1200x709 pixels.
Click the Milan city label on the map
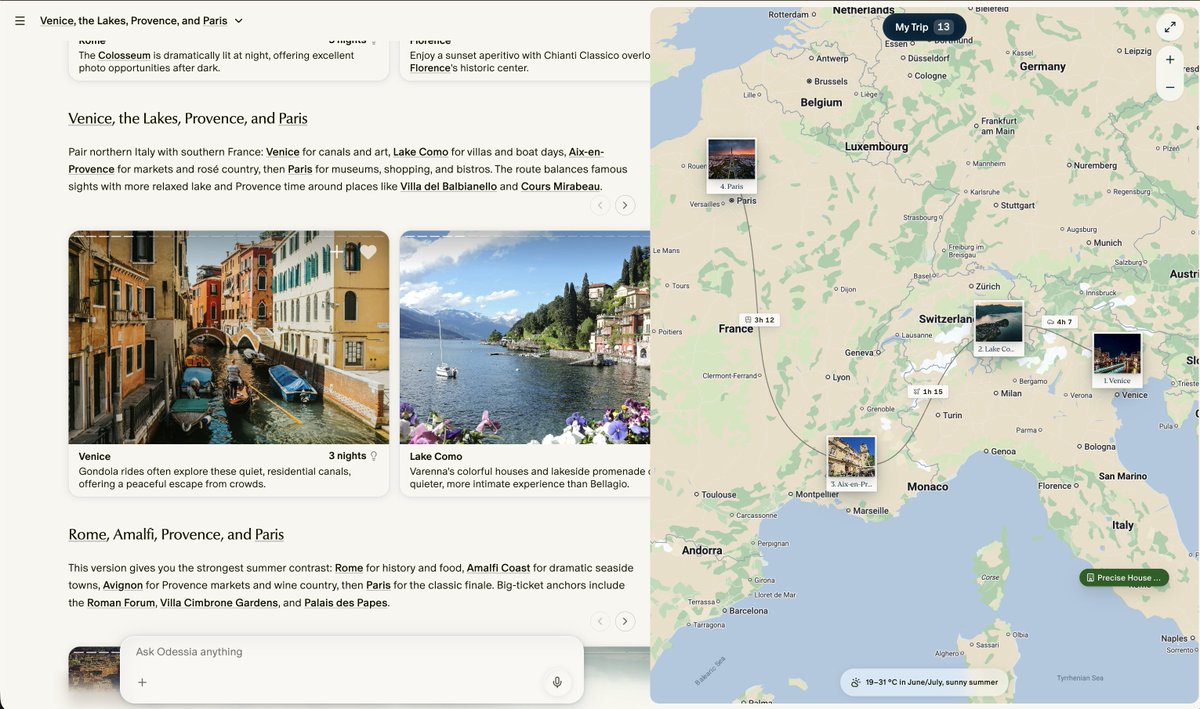pyautogui.click(x=1012, y=394)
